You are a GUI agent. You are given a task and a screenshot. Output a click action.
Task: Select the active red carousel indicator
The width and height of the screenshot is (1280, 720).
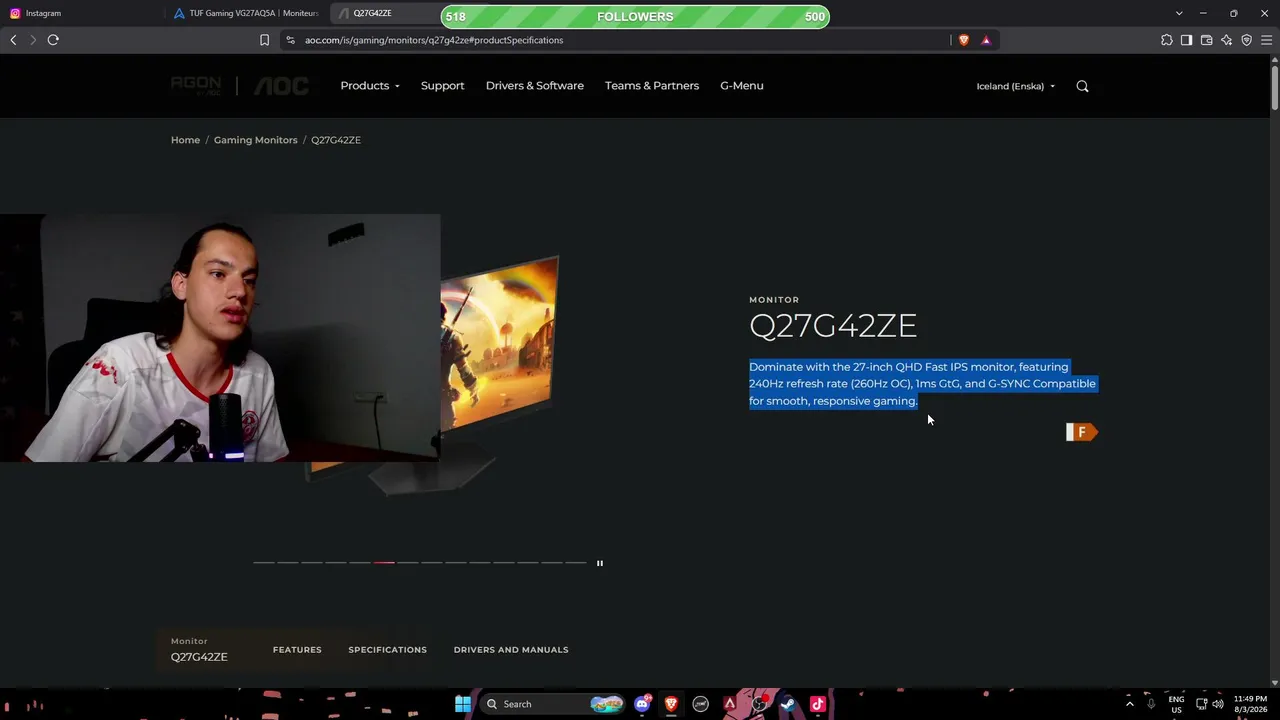pyautogui.click(x=384, y=563)
